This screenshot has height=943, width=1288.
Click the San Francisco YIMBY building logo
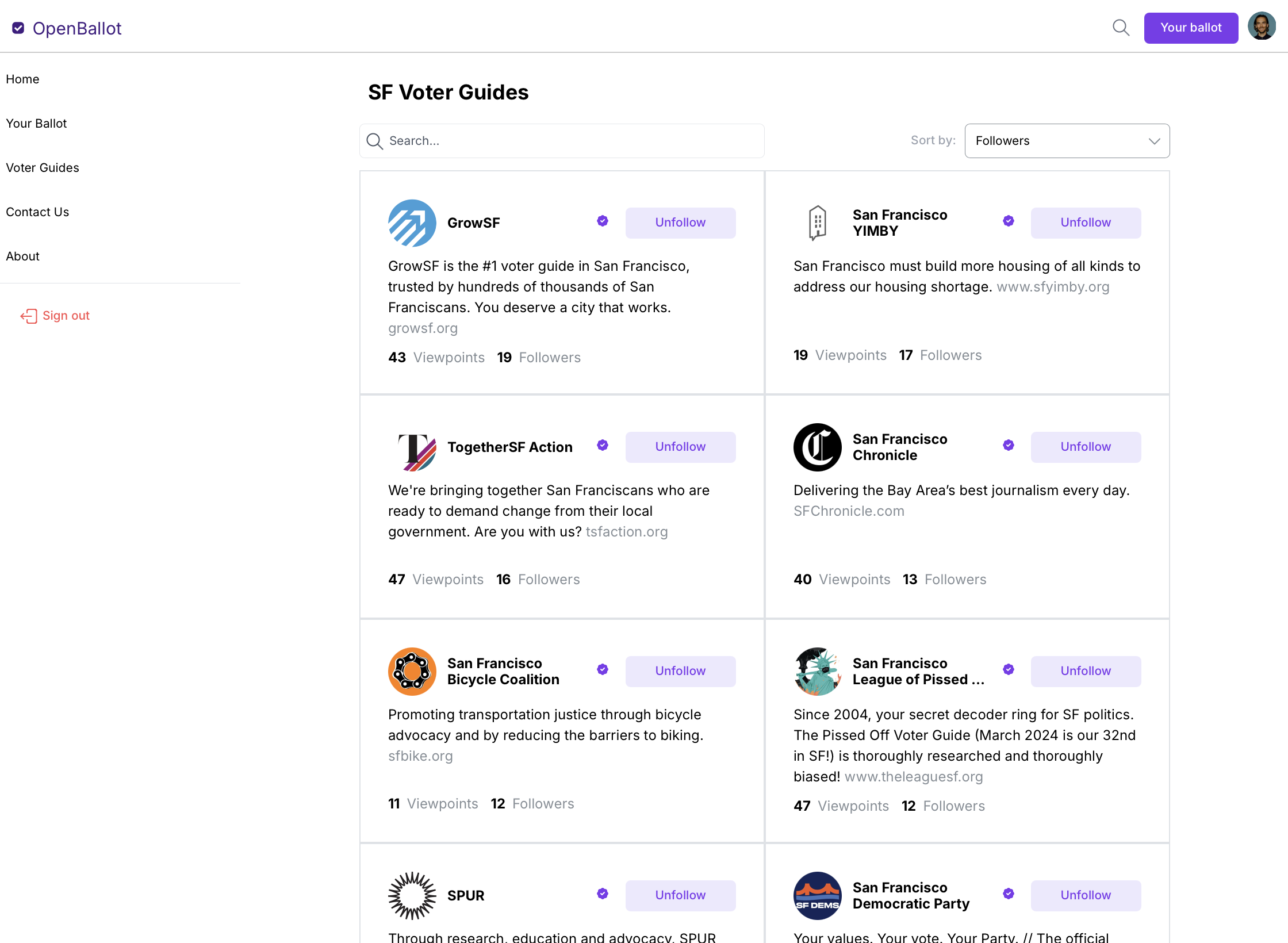(817, 223)
